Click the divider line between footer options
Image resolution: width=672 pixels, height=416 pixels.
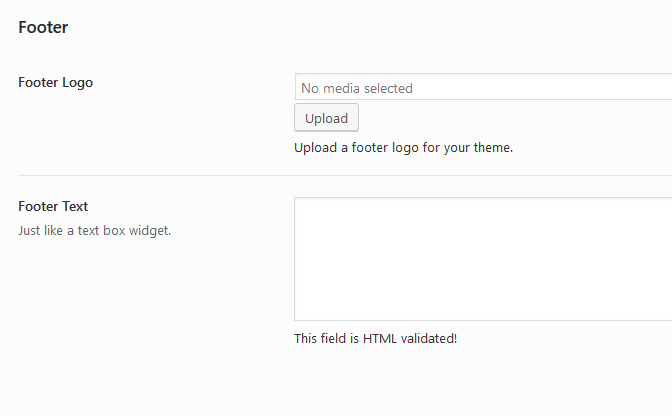[336, 176]
